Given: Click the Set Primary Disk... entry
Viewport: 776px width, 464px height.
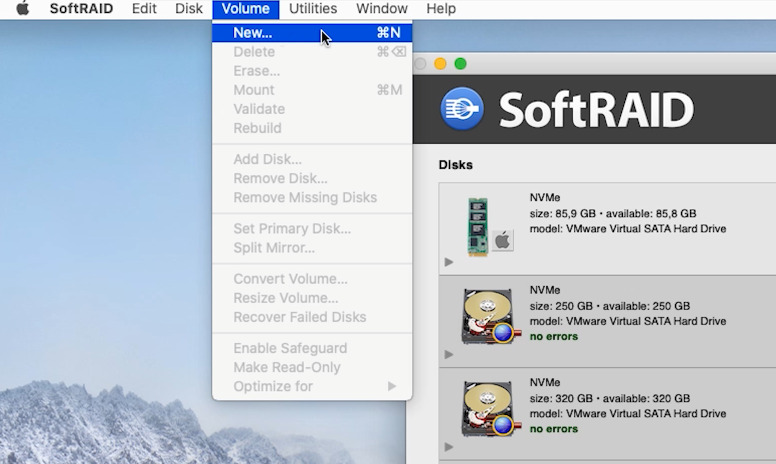Looking at the screenshot, I should (x=312, y=229).
